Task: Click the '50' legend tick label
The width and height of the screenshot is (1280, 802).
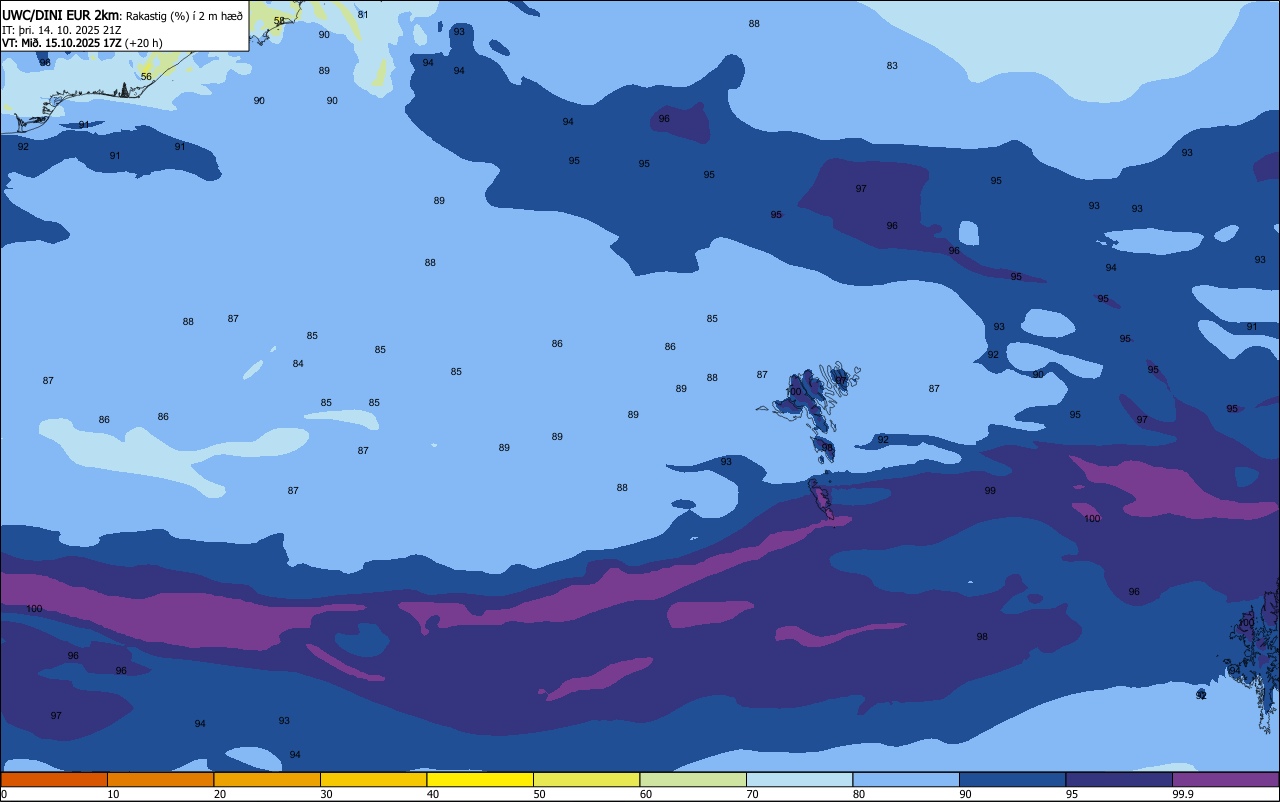Action: [x=539, y=794]
